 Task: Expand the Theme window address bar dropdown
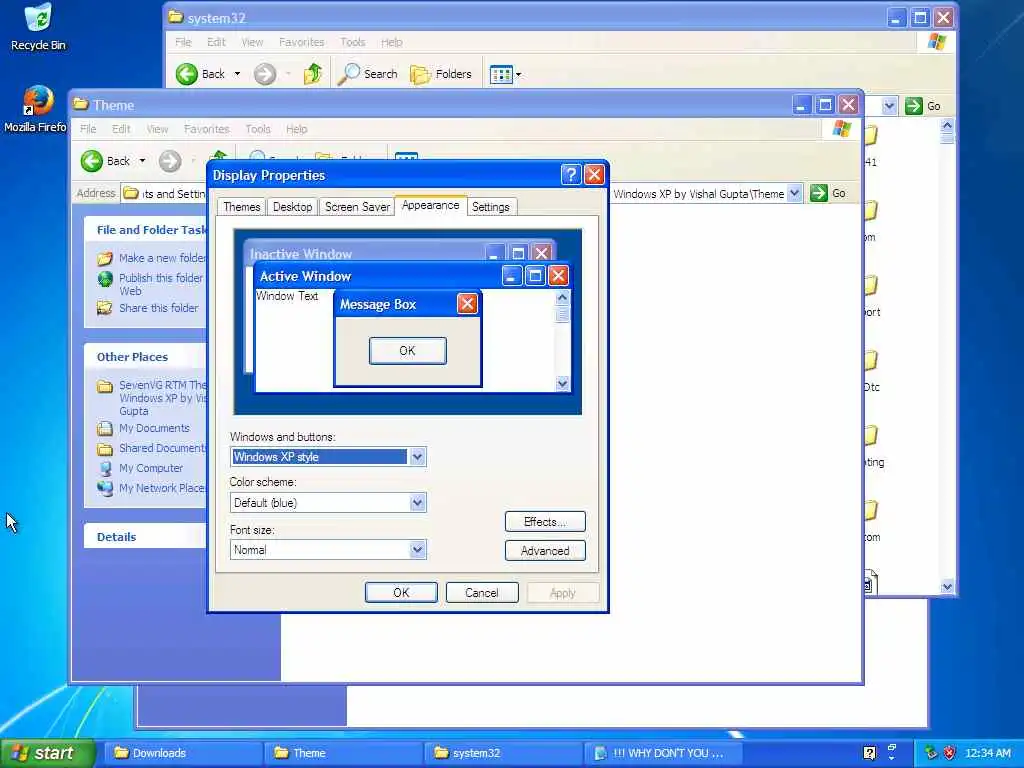(x=795, y=193)
